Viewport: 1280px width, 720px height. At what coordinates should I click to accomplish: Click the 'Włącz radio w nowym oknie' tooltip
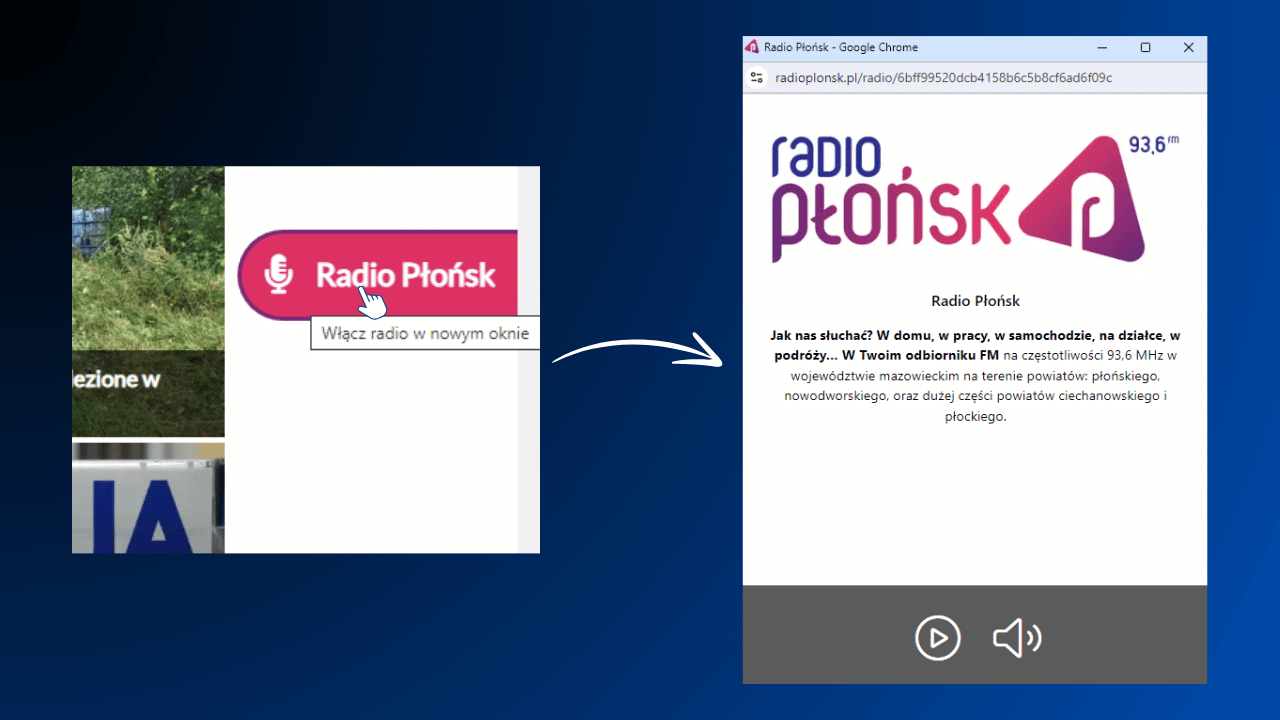click(x=425, y=334)
